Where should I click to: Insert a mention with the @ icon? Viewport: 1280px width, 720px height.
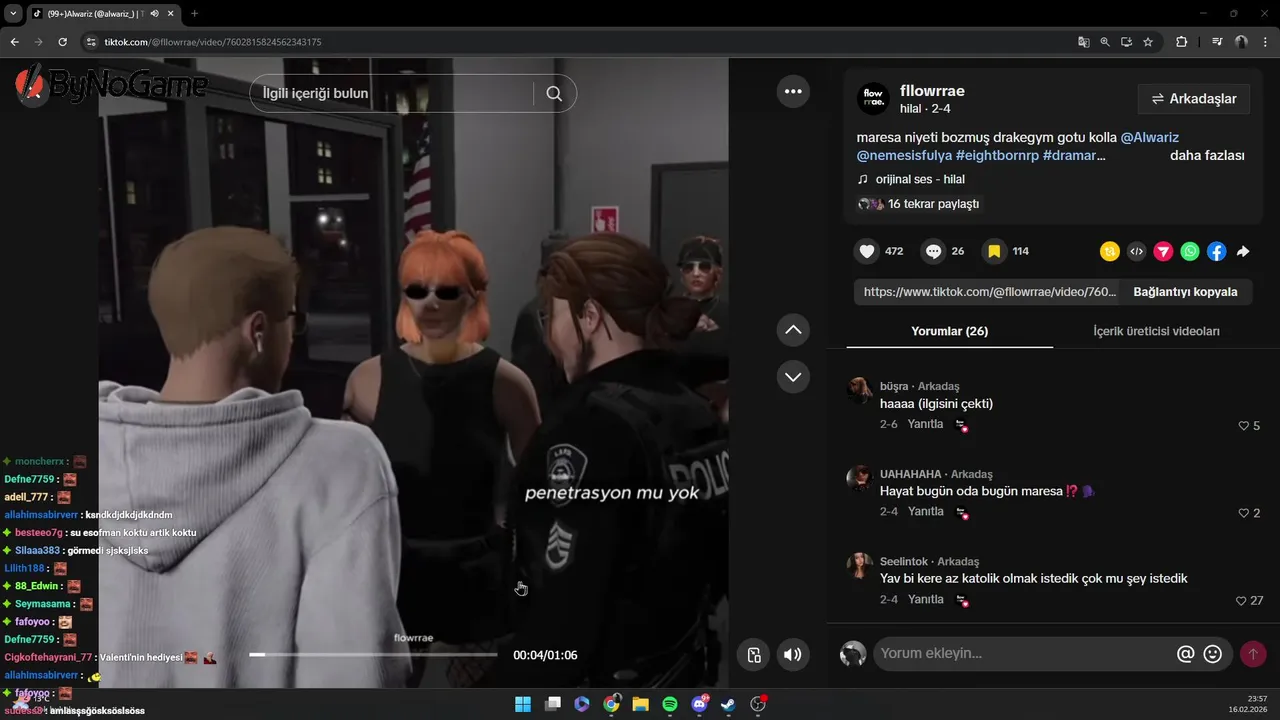[1186, 654]
